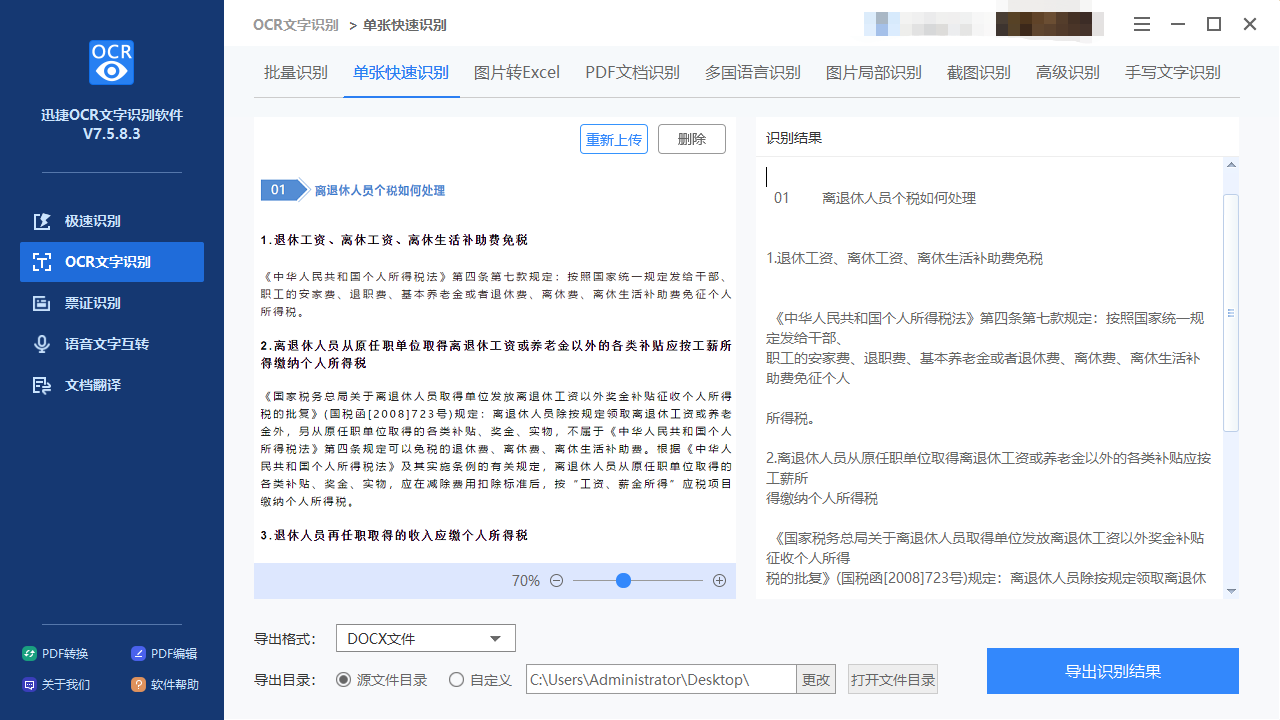Zoom in with the plus icon
The width and height of the screenshot is (1280, 720).
719,581
